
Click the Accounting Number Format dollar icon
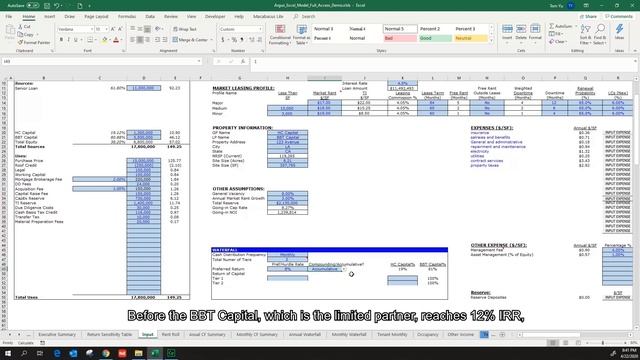click(x=222, y=40)
